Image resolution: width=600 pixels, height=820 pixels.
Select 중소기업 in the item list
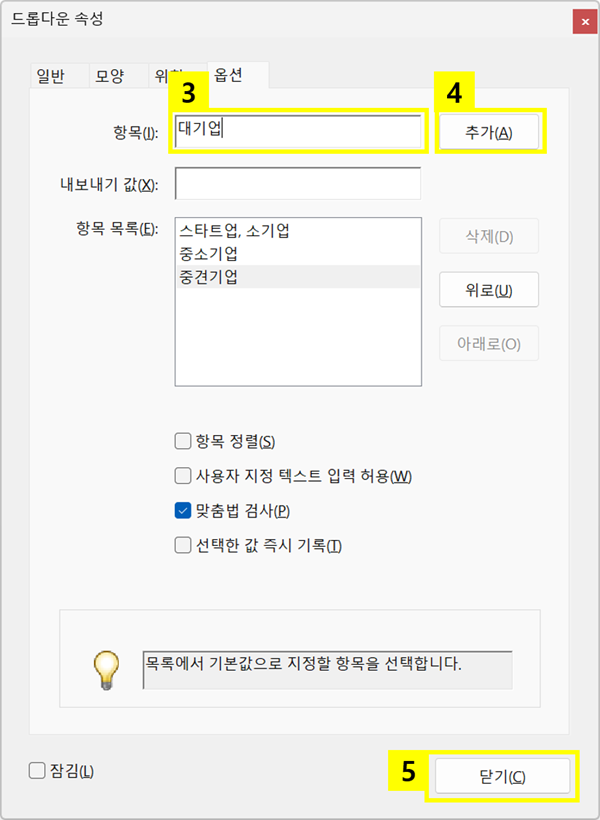click(x=209, y=254)
